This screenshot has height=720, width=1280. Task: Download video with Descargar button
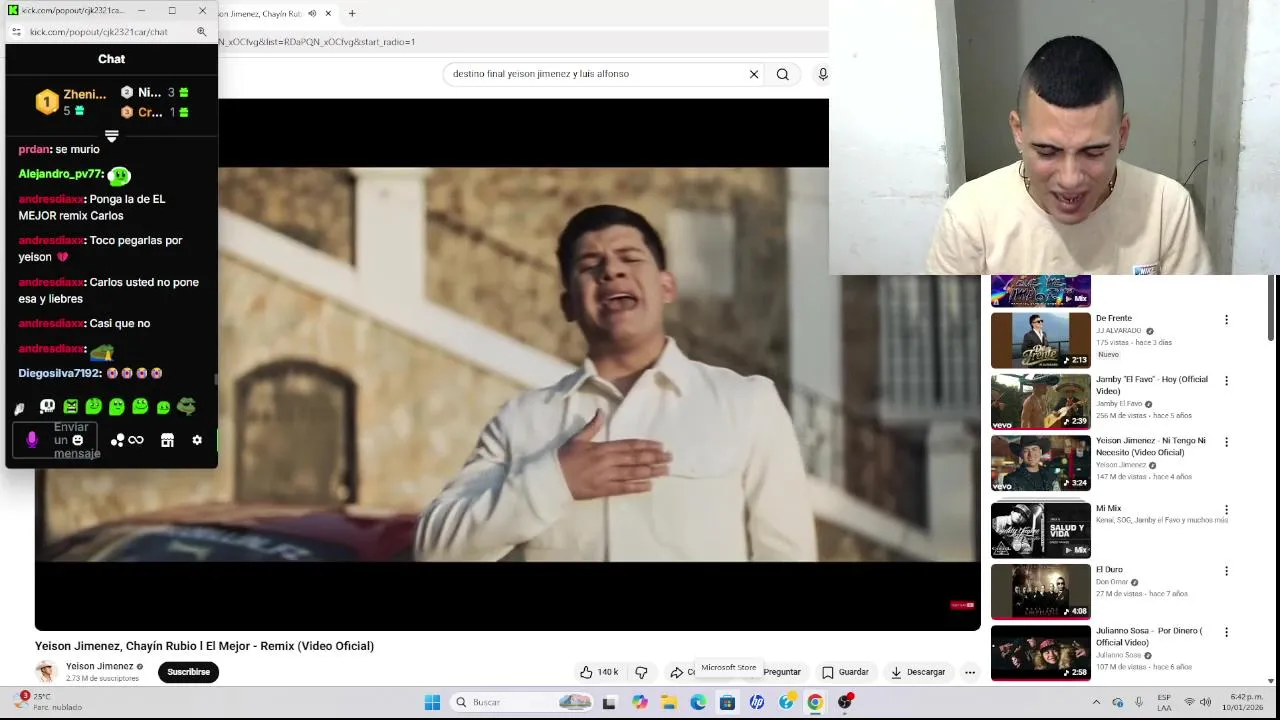point(918,672)
